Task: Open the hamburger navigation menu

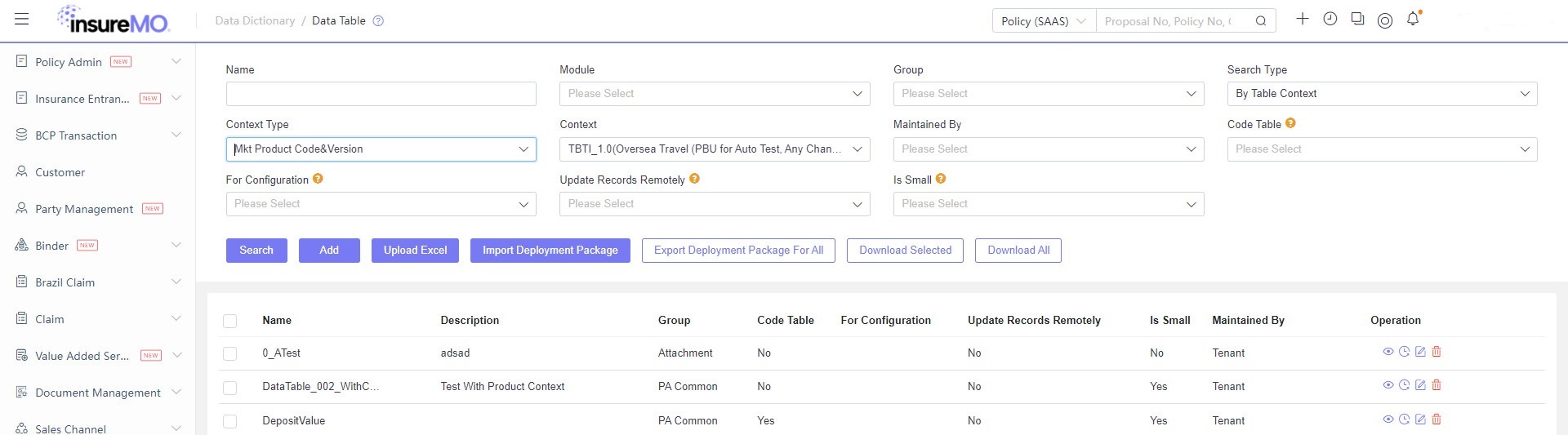Action: (x=22, y=19)
